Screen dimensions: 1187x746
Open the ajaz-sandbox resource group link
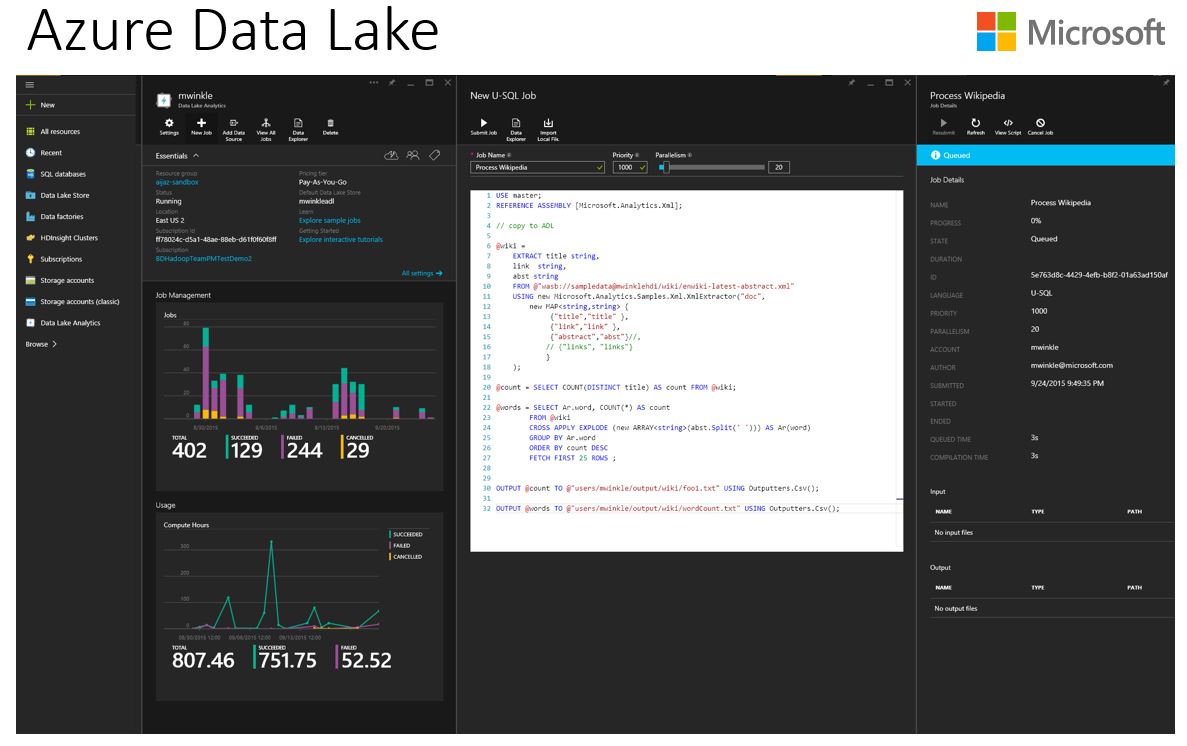coord(176,183)
